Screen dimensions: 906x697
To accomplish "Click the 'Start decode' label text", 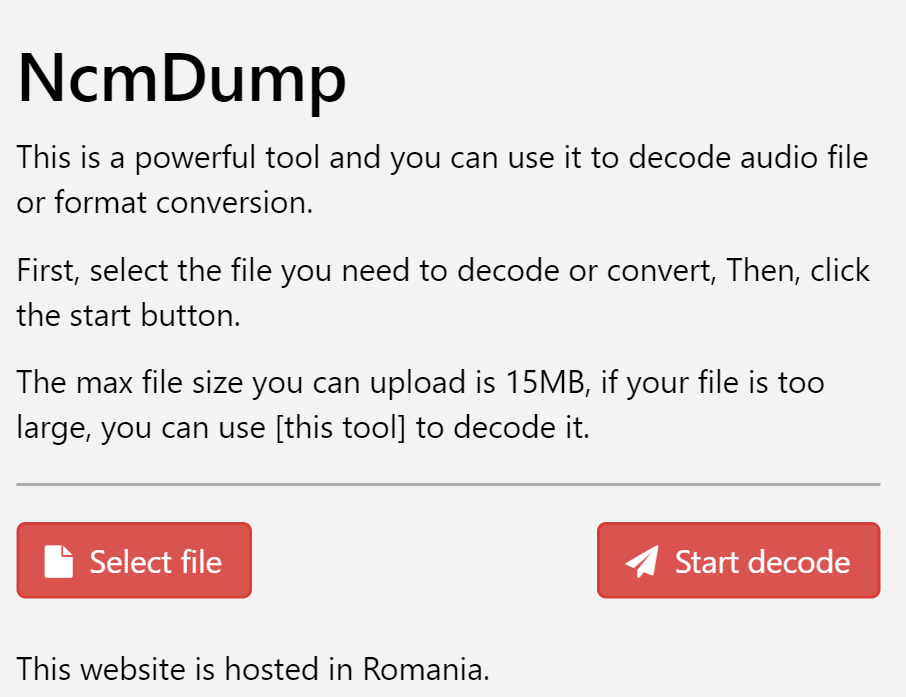I will (762, 562).
